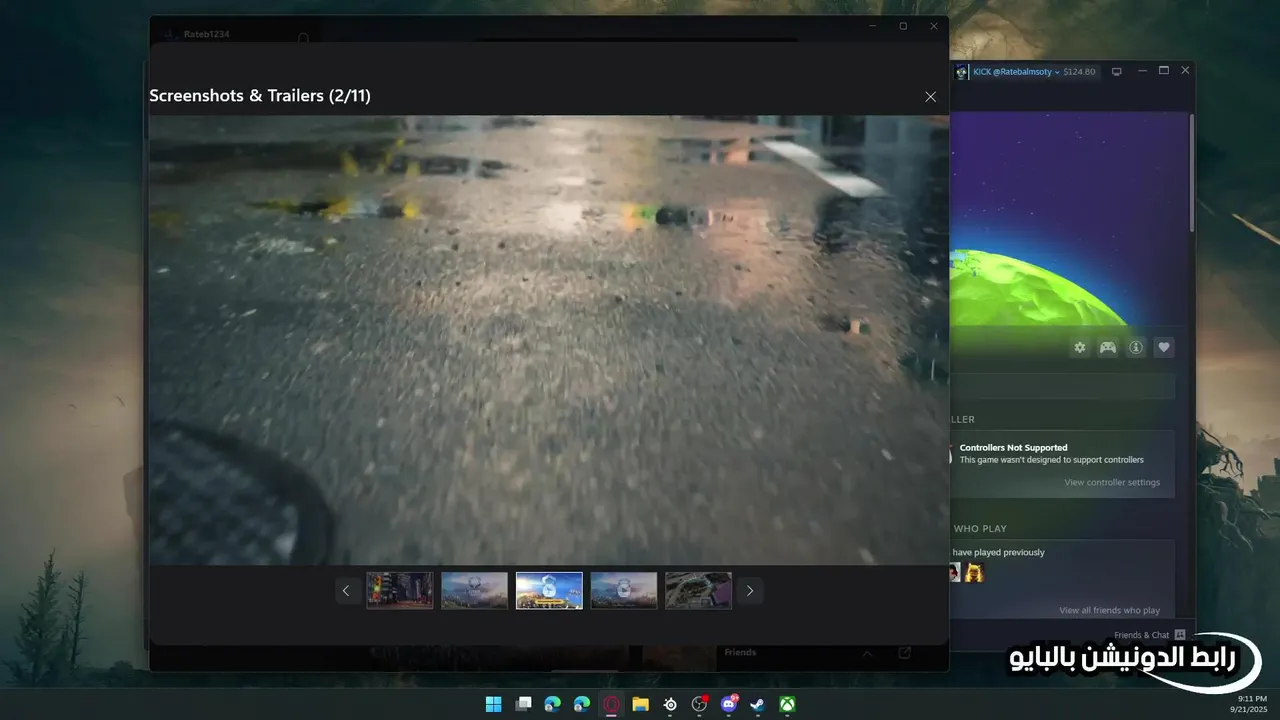Open Friends & Chat in Steam
The image size is (1280, 720).
[1149, 635]
